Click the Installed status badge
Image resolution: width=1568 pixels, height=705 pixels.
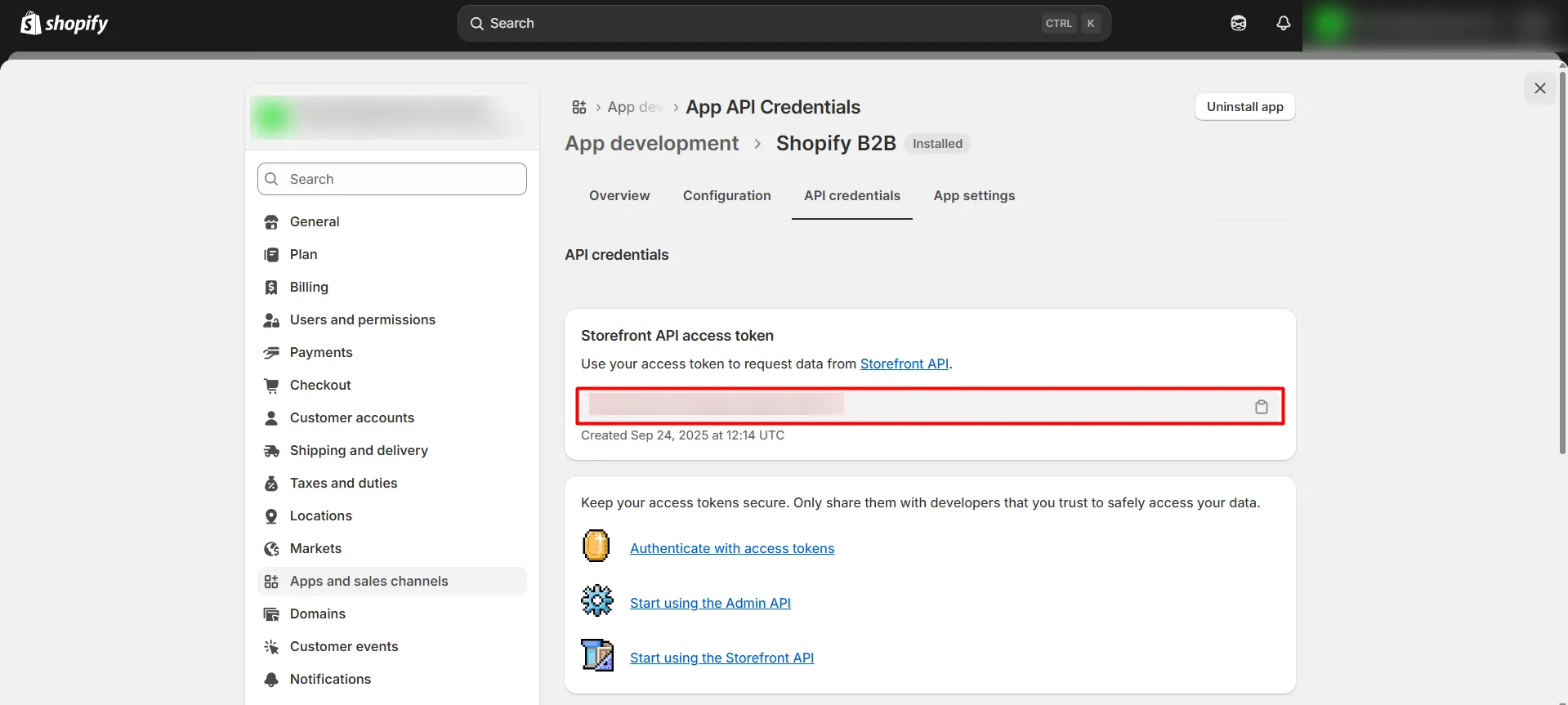click(x=937, y=144)
